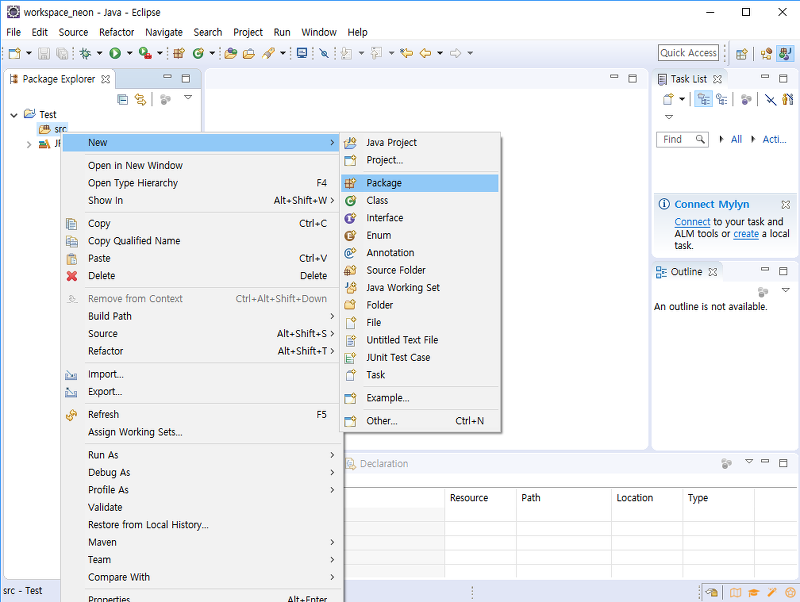Click the Quick Access search field

(688, 53)
